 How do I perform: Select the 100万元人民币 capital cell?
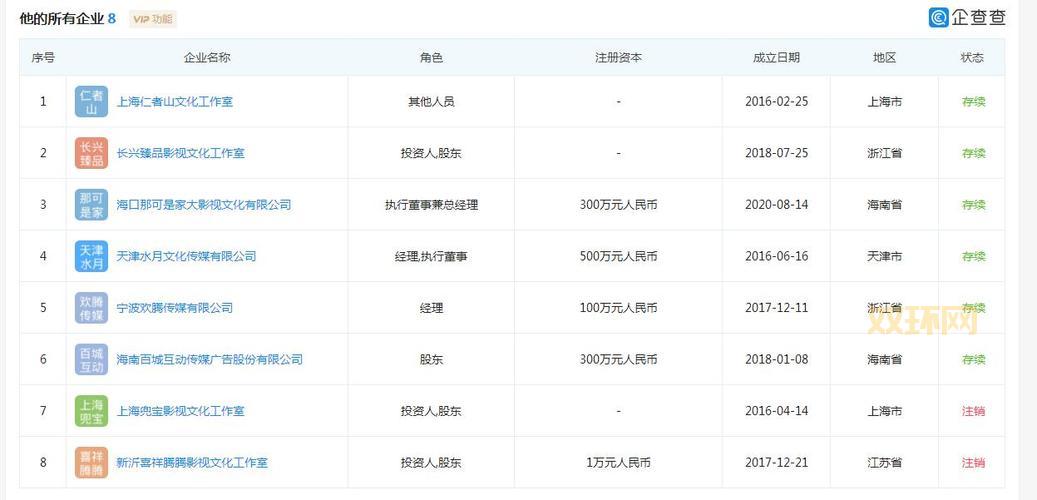pos(618,308)
